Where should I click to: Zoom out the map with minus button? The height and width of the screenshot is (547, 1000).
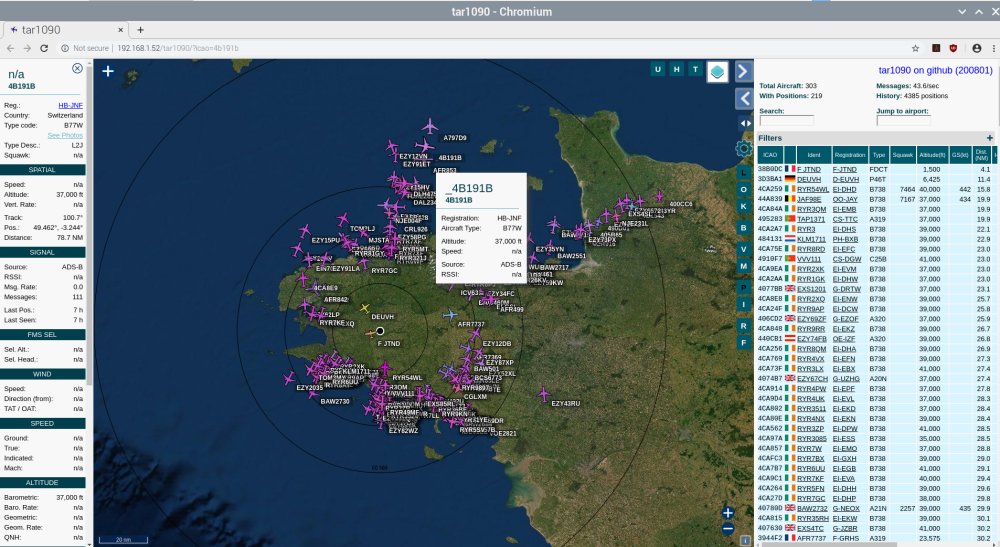tap(728, 529)
